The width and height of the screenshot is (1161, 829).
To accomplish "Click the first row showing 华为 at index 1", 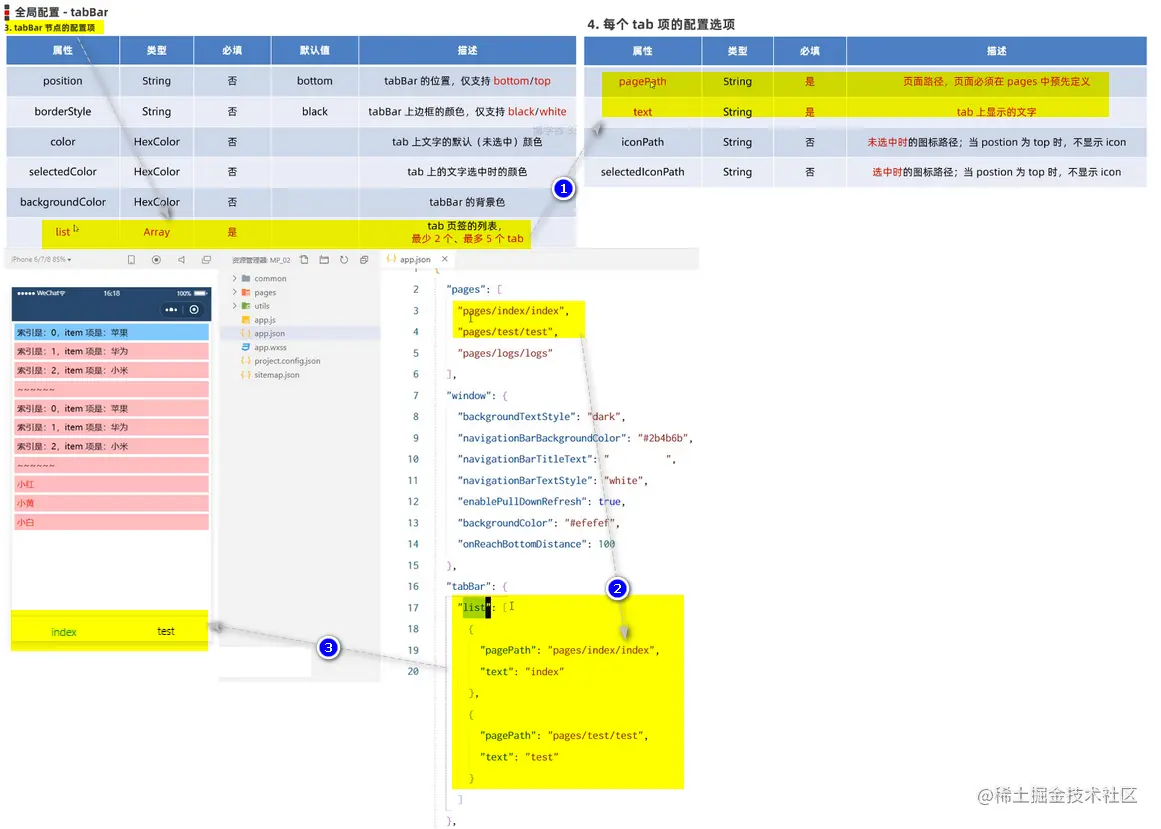I will [x=111, y=352].
